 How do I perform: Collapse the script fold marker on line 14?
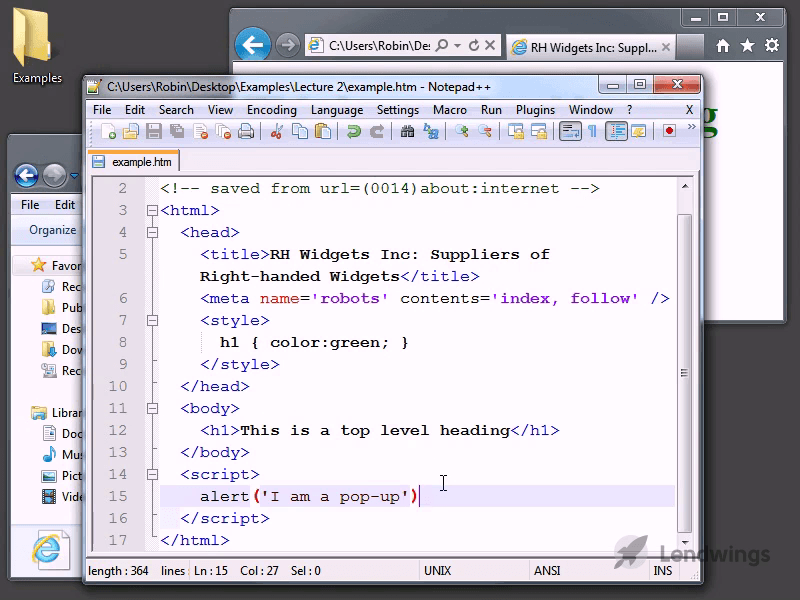pos(152,474)
